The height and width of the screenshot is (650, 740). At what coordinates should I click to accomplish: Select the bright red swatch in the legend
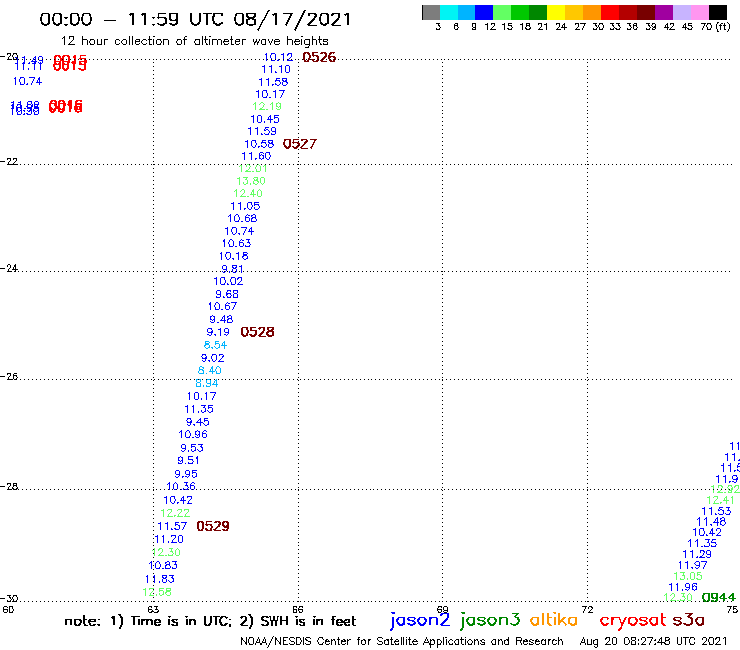click(x=610, y=12)
